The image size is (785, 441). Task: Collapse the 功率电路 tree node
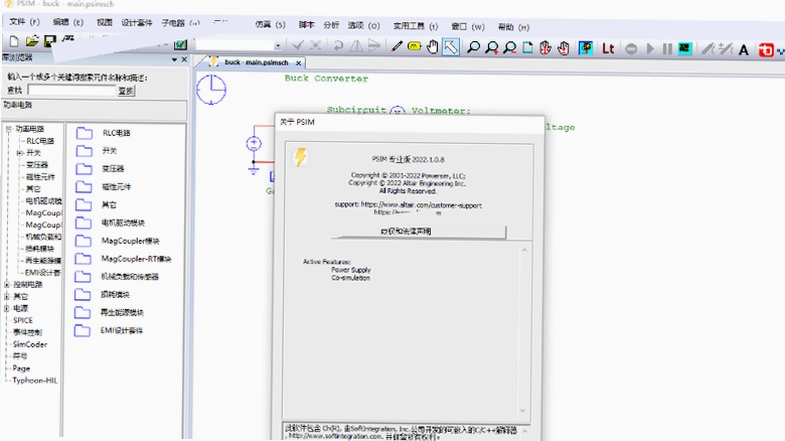coord(9,129)
